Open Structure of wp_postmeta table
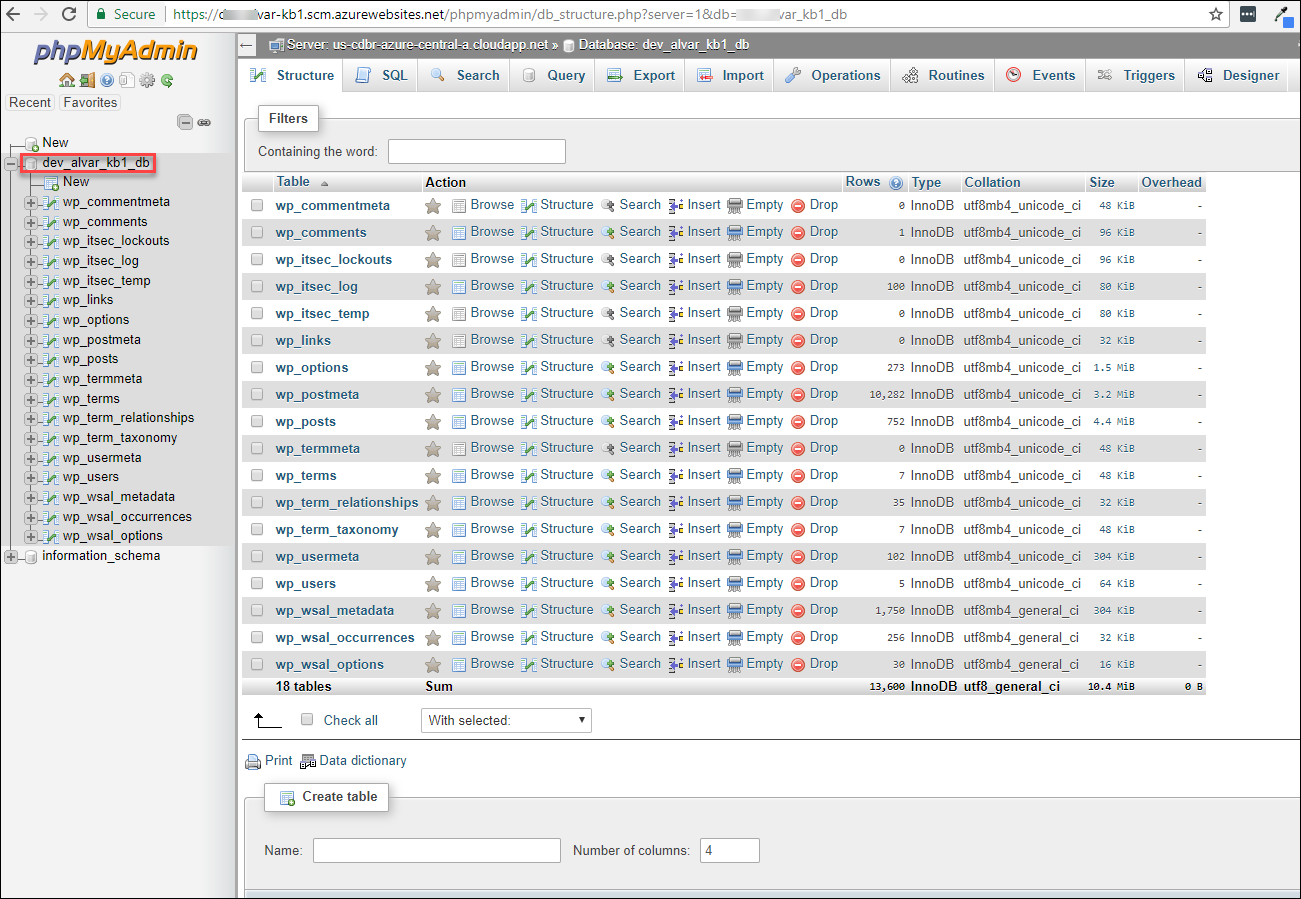 pos(558,394)
